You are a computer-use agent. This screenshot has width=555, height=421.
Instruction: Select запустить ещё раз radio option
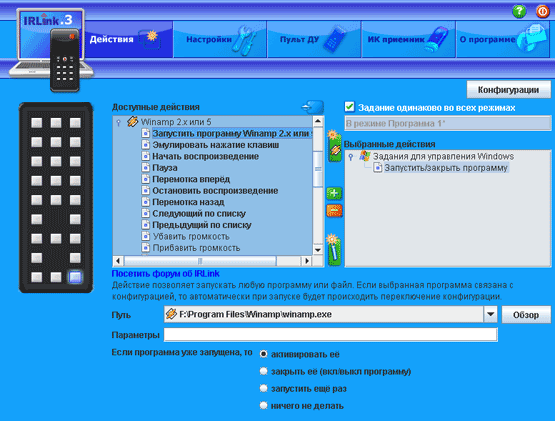263,388
